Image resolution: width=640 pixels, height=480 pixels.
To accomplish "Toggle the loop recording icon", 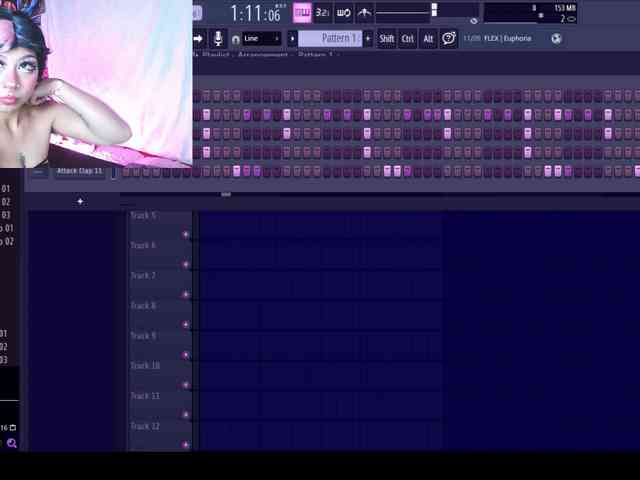I will 343,13.
